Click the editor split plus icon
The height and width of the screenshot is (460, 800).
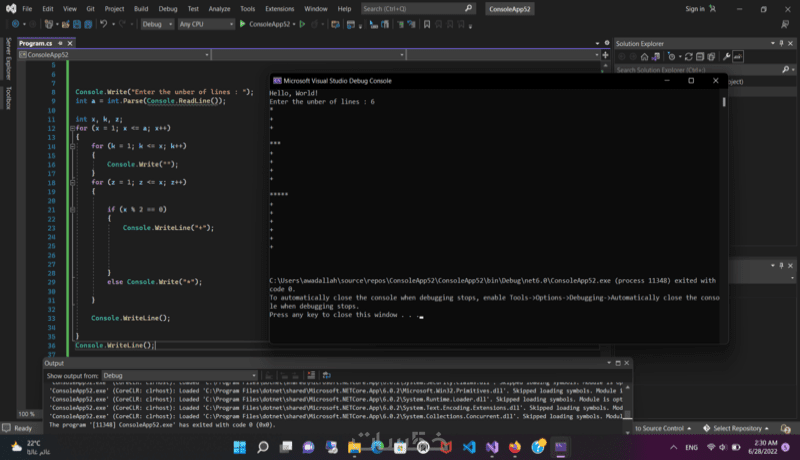pyautogui.click(x=605, y=55)
